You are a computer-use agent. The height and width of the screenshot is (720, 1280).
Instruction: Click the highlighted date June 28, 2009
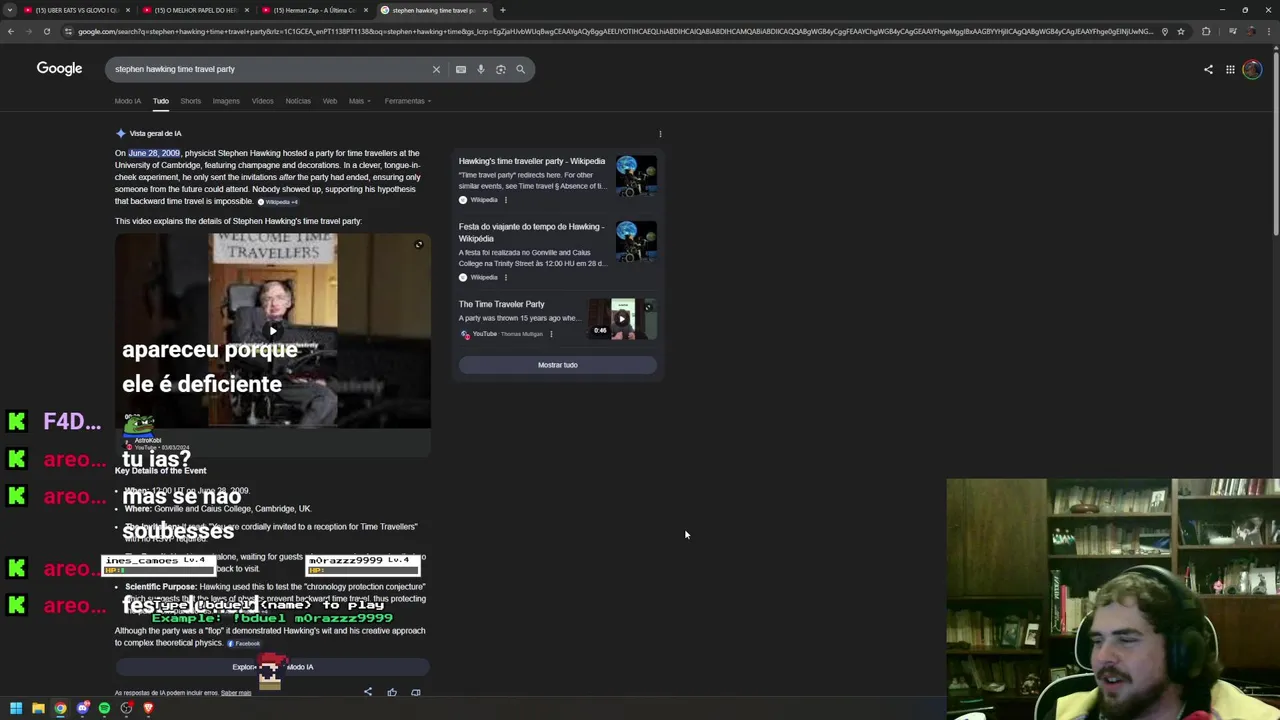[x=154, y=153]
